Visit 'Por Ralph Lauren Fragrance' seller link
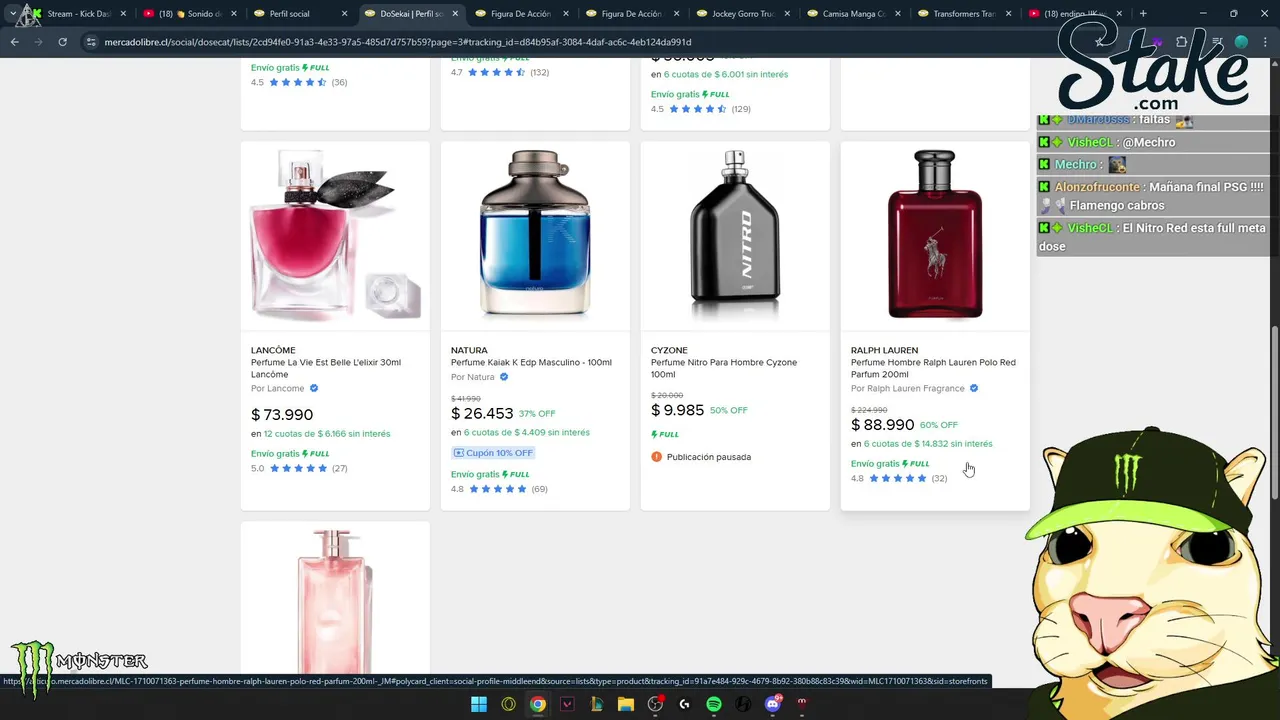The width and height of the screenshot is (1280, 720). click(907, 388)
